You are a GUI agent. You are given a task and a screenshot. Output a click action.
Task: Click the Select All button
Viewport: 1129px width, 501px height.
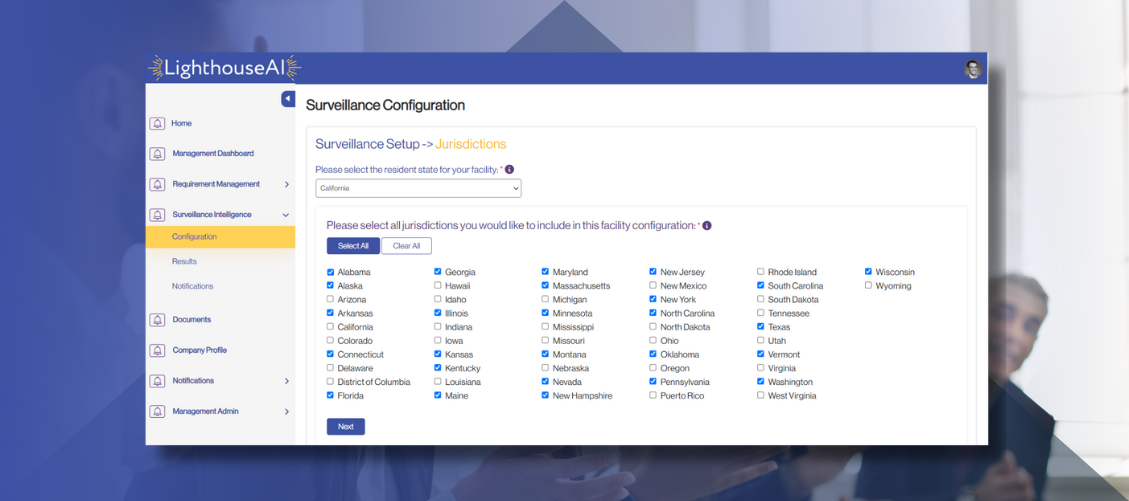click(x=353, y=246)
